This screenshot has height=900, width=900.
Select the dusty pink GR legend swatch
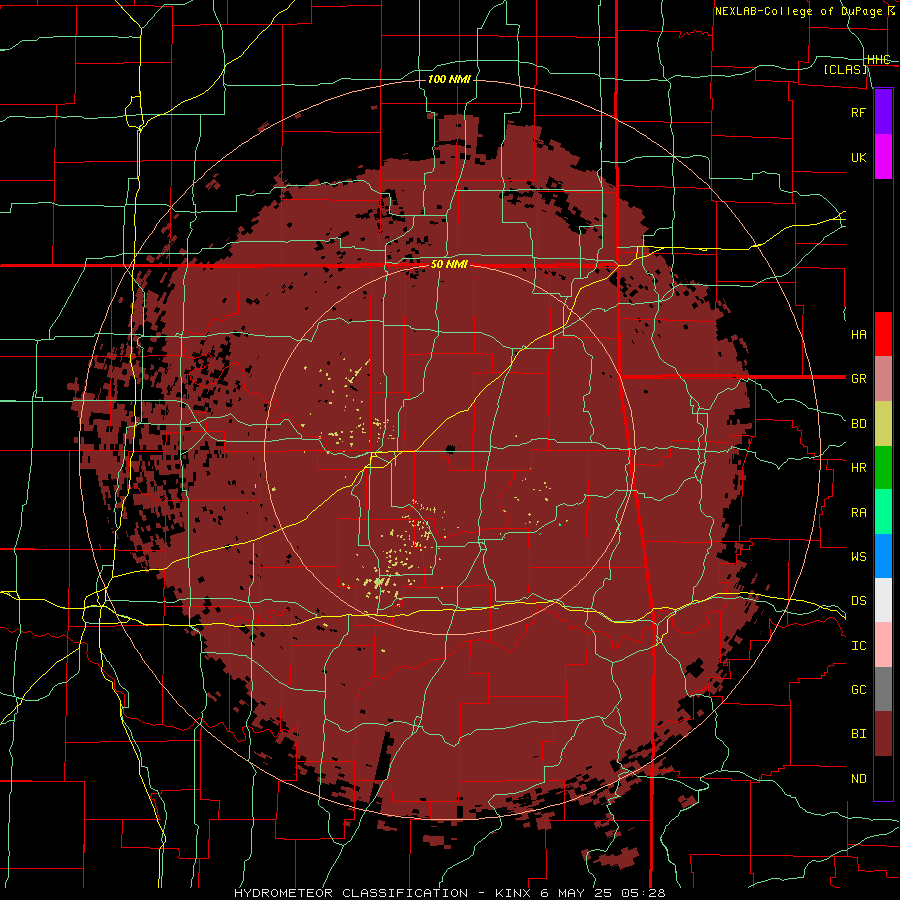[883, 379]
